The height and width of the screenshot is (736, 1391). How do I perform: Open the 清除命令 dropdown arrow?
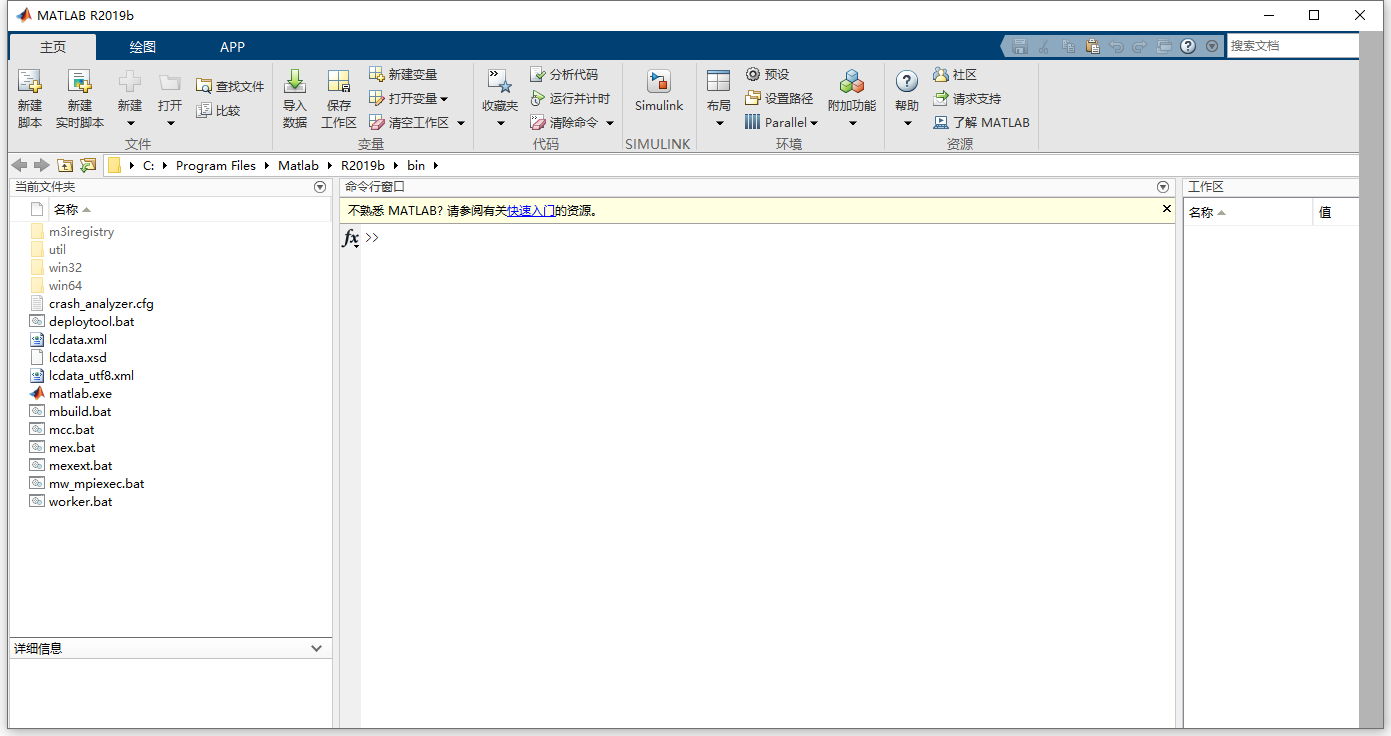pyautogui.click(x=610, y=123)
